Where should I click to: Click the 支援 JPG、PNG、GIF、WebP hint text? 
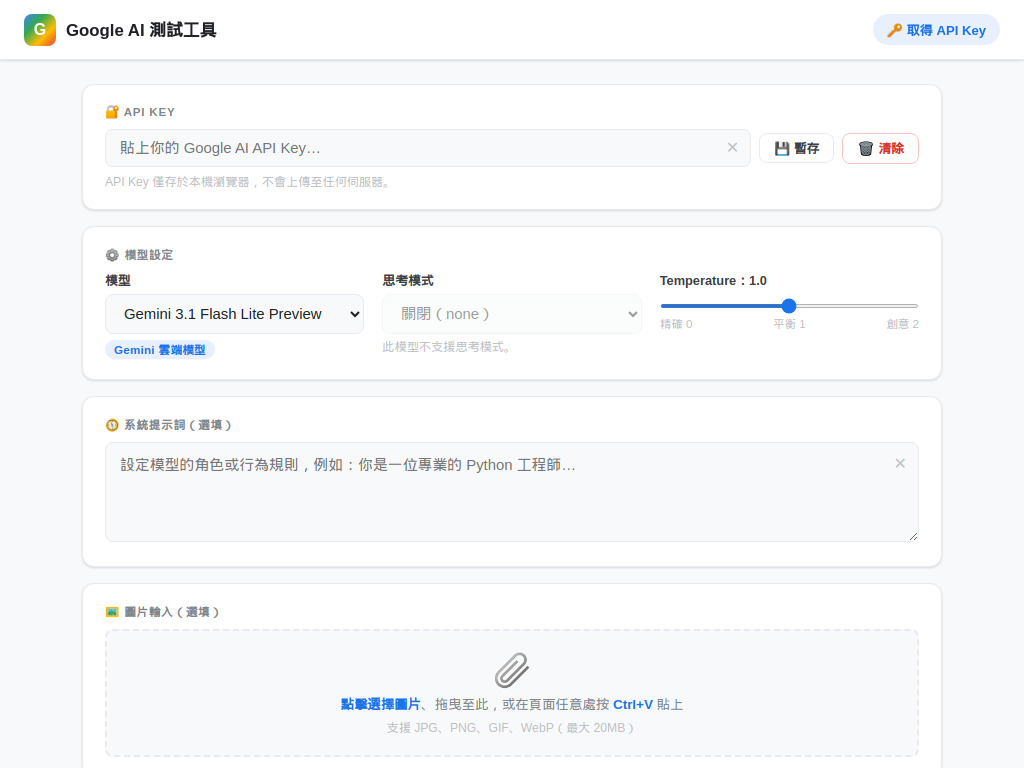pos(511,728)
